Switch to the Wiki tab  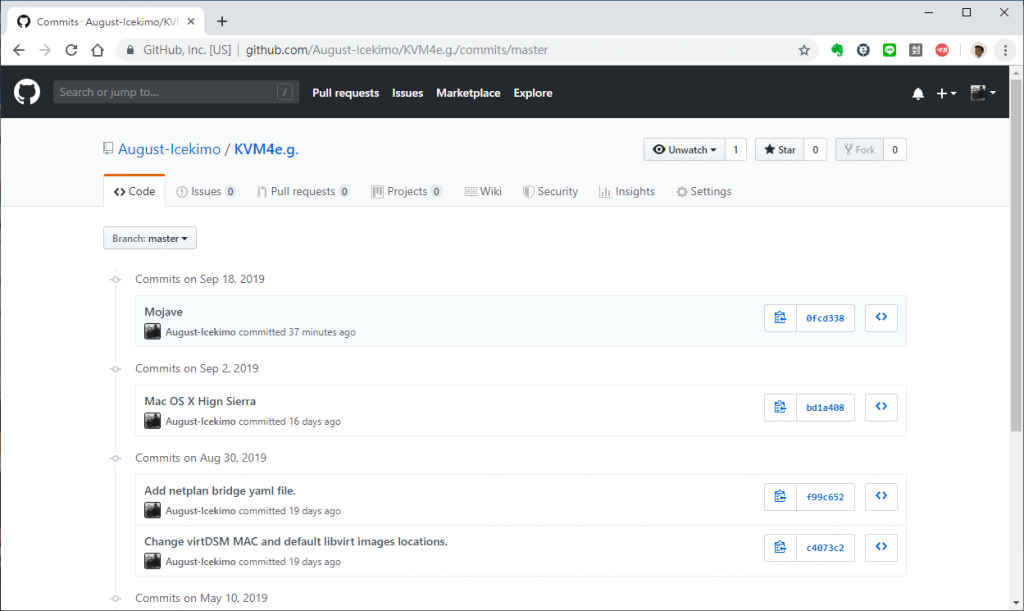[x=483, y=191]
